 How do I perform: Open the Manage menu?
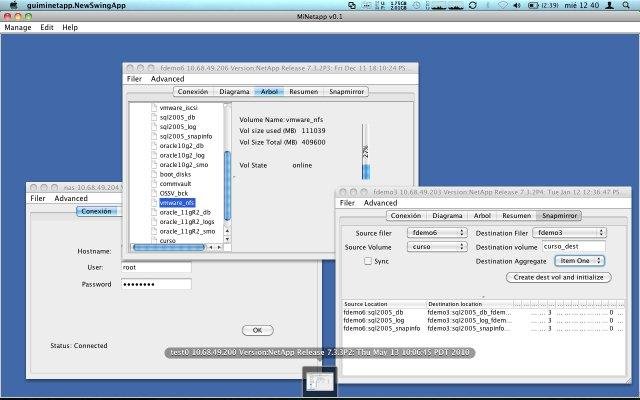coord(18,27)
